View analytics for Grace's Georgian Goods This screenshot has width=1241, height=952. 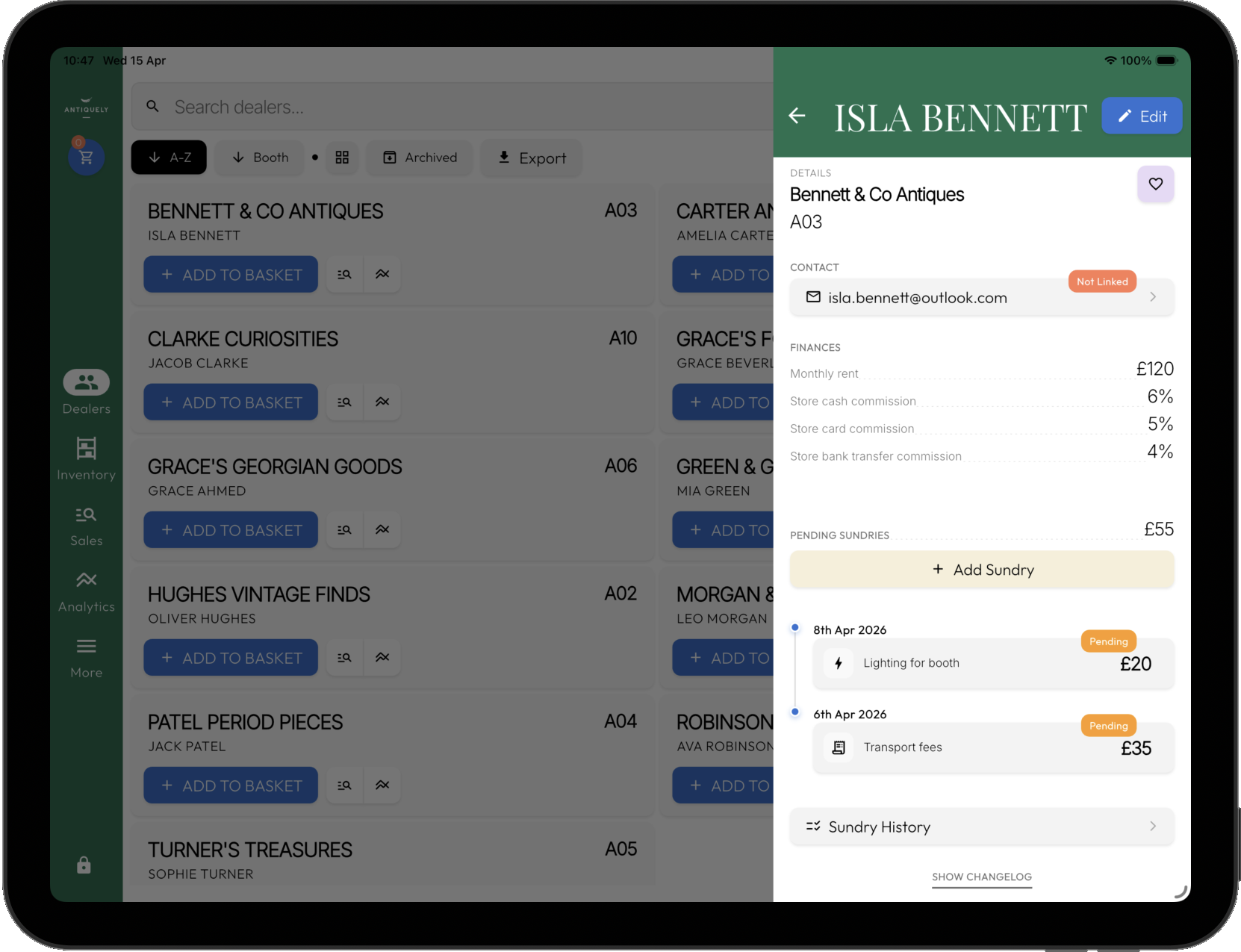(382, 529)
